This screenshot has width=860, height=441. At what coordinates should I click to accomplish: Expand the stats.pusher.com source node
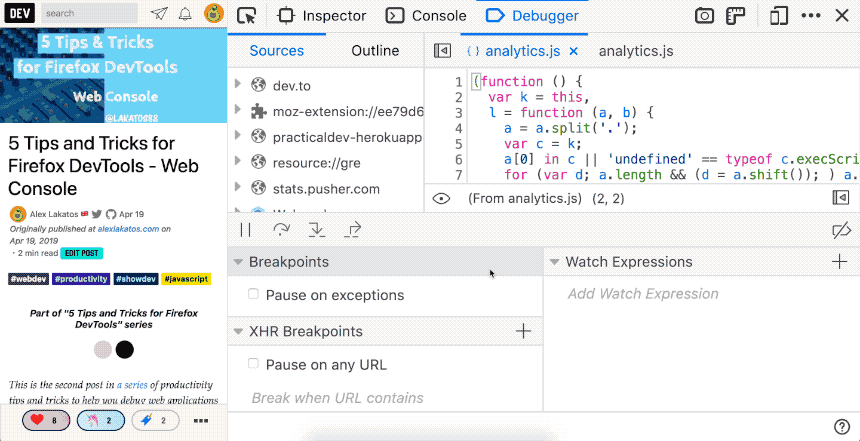tap(237, 188)
